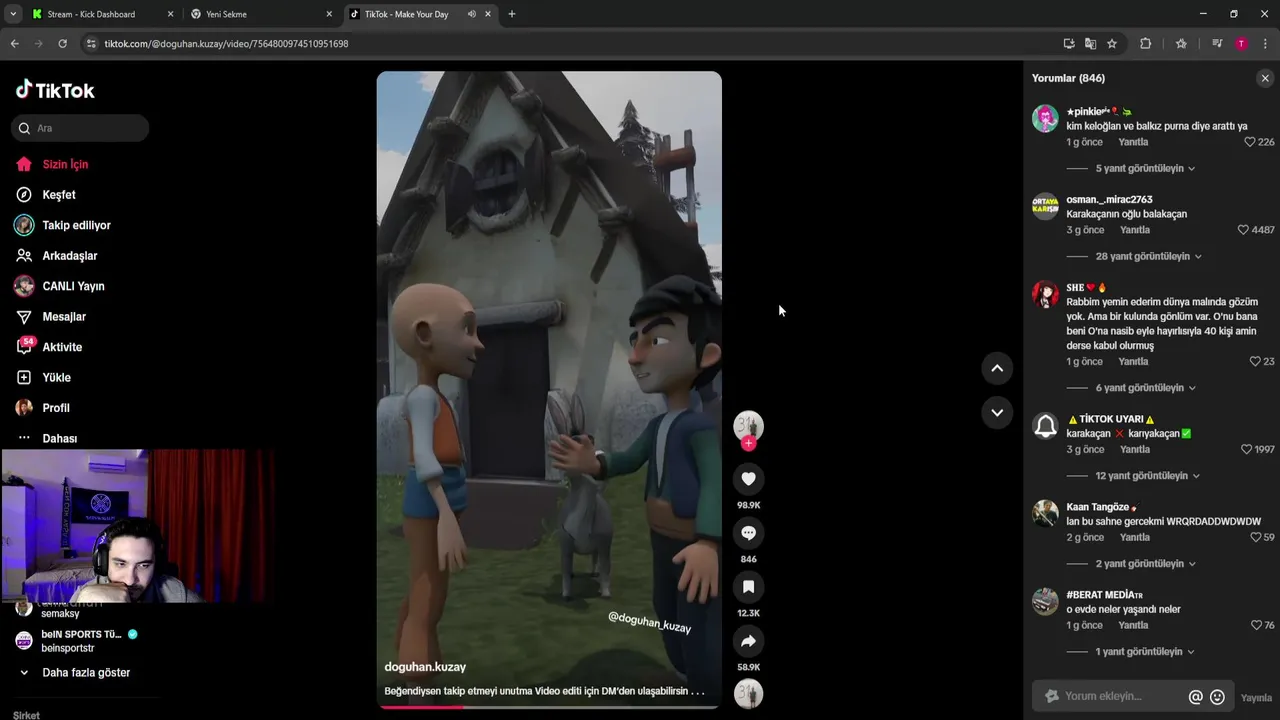Open Profil in sidebar
The width and height of the screenshot is (1280, 720).
pyautogui.click(x=56, y=408)
